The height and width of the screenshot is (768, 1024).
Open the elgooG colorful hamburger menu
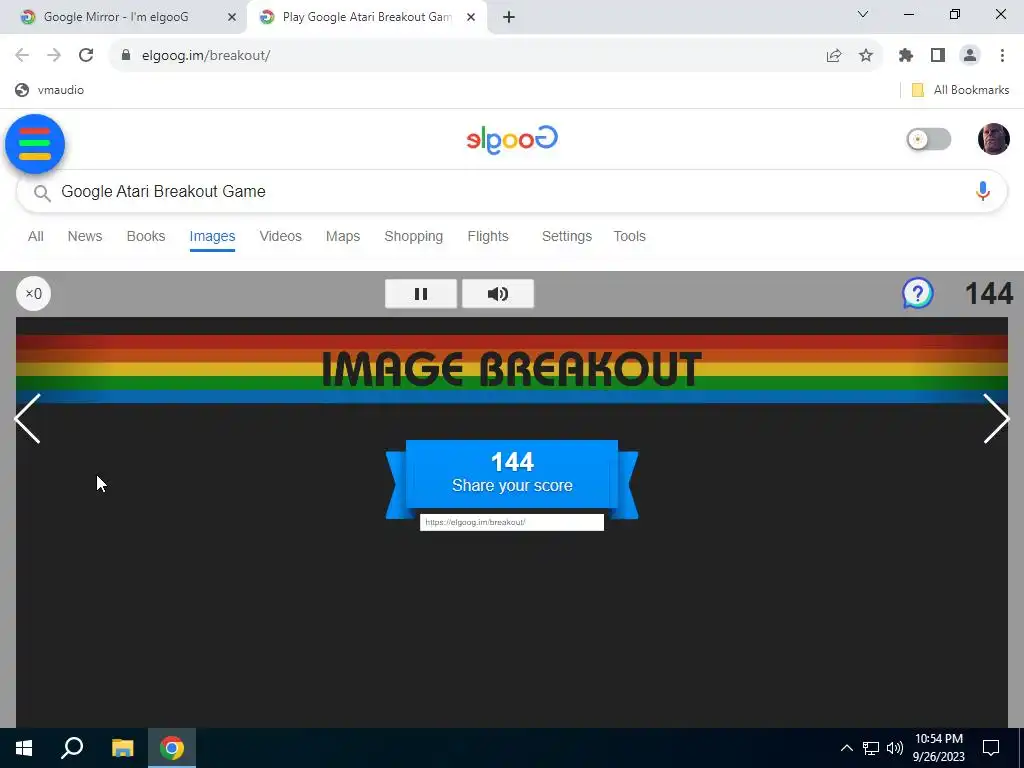point(35,144)
